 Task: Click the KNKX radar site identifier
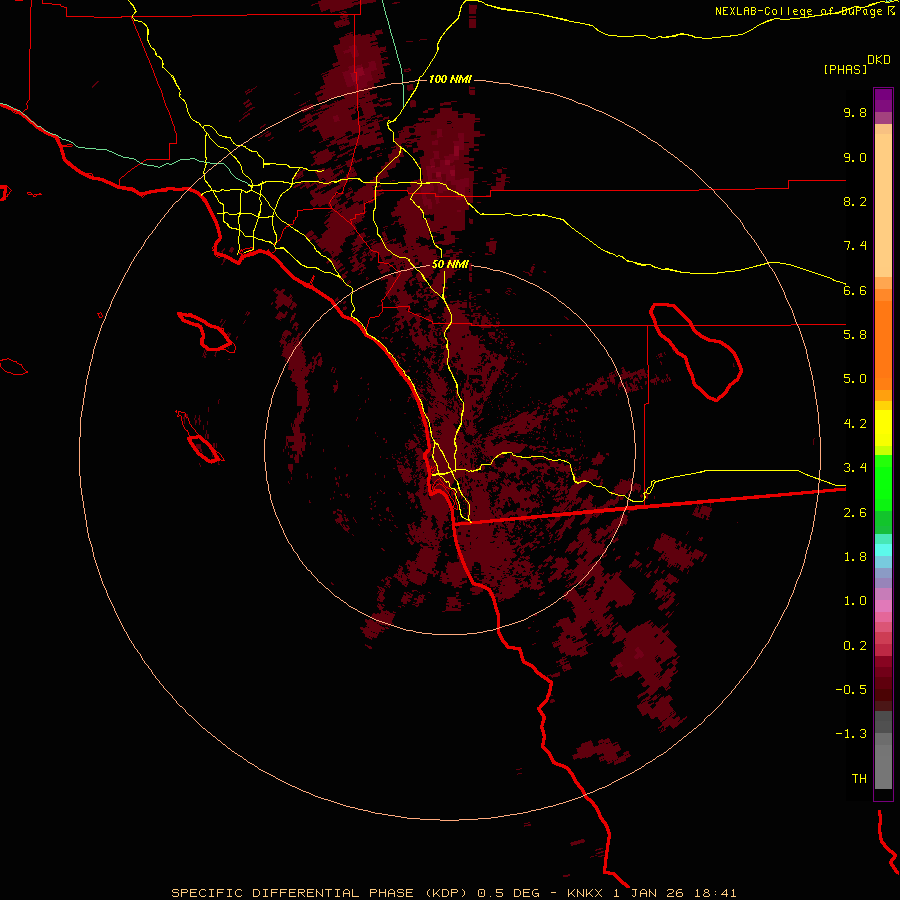click(585, 893)
